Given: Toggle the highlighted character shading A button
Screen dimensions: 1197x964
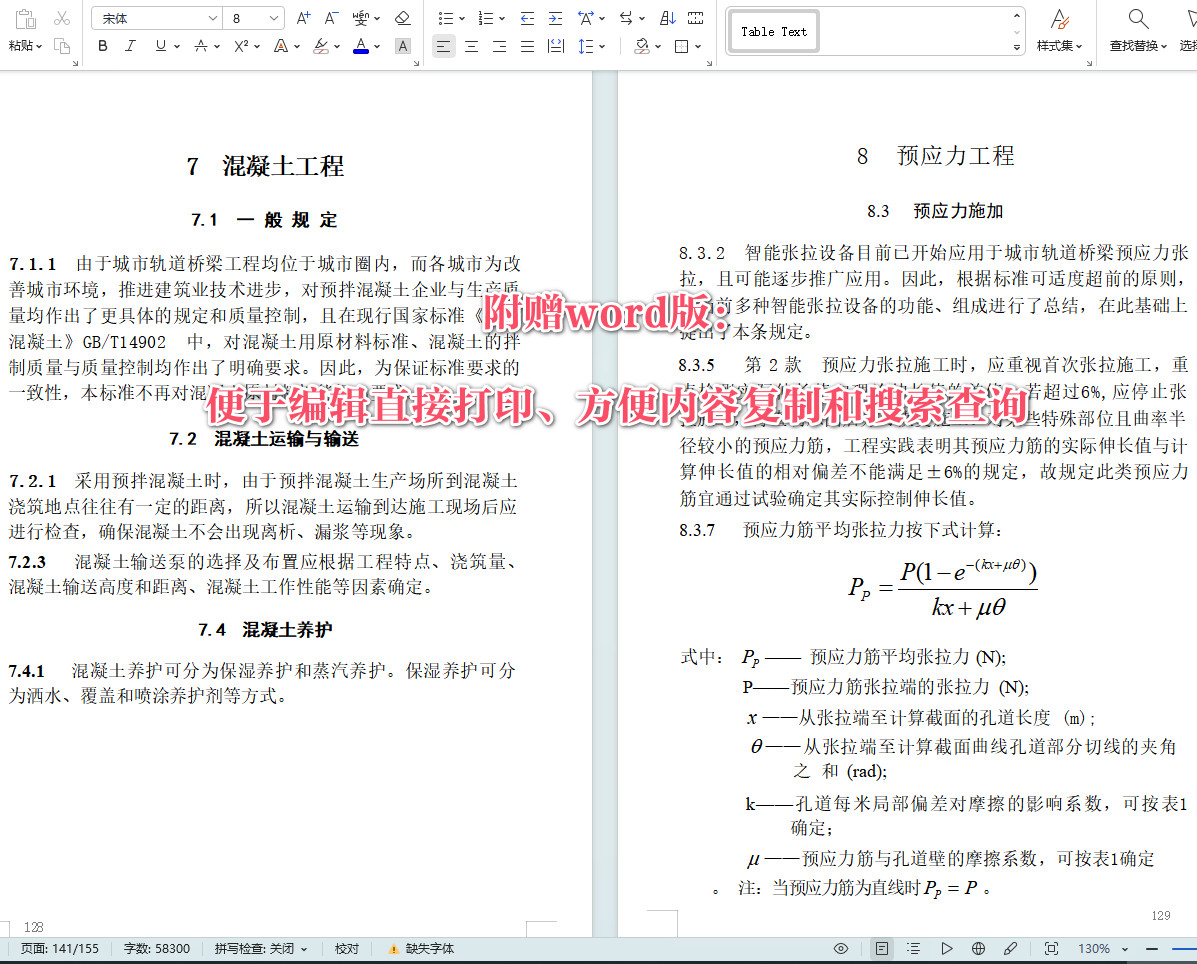Looking at the screenshot, I should pos(402,46).
